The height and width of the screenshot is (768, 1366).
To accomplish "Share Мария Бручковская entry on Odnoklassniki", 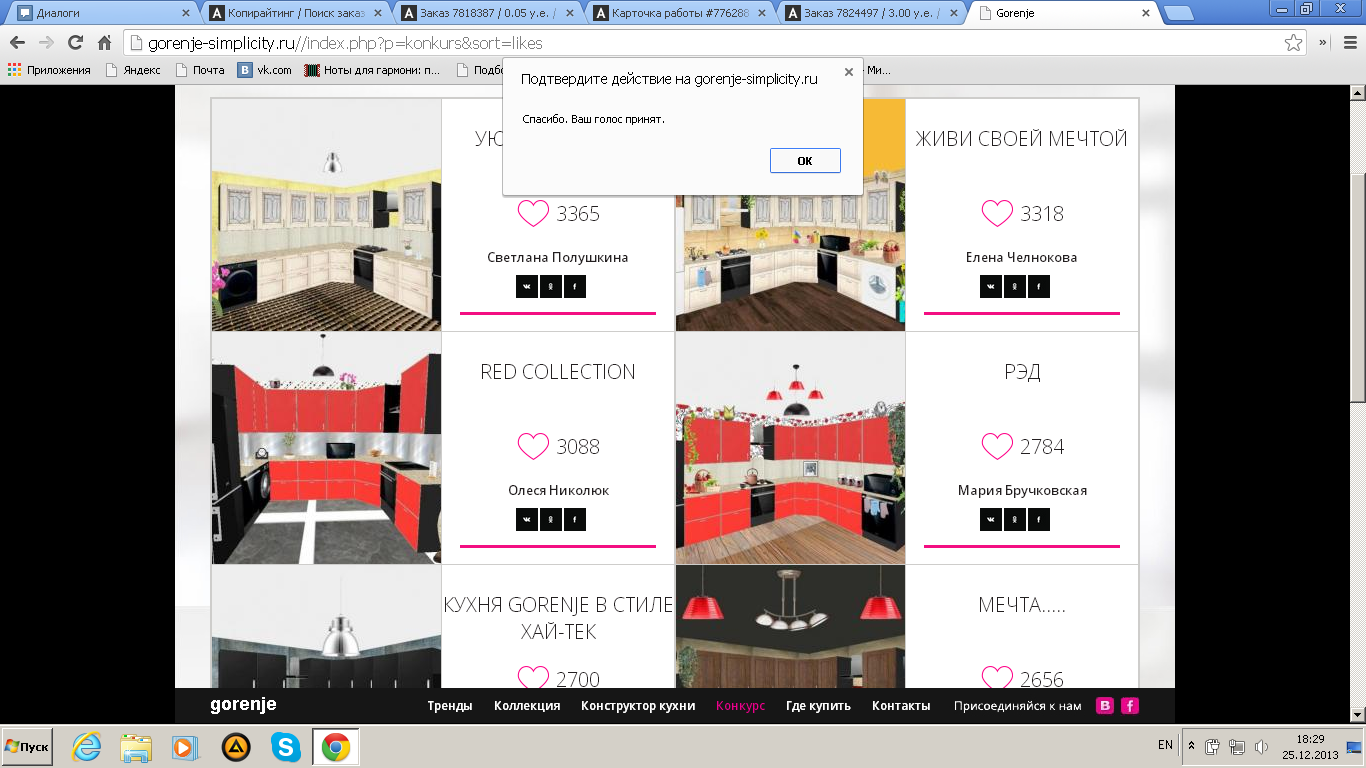I will pos(1015,520).
